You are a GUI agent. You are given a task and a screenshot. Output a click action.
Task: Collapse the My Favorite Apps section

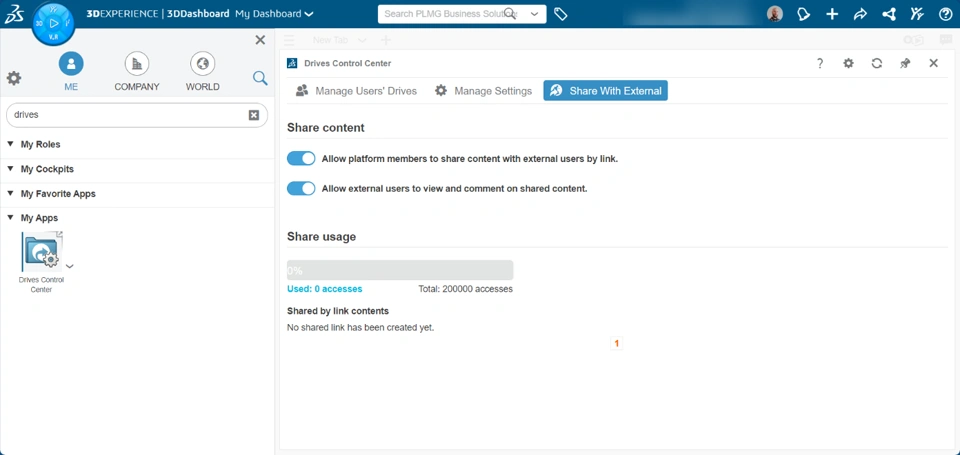point(11,193)
